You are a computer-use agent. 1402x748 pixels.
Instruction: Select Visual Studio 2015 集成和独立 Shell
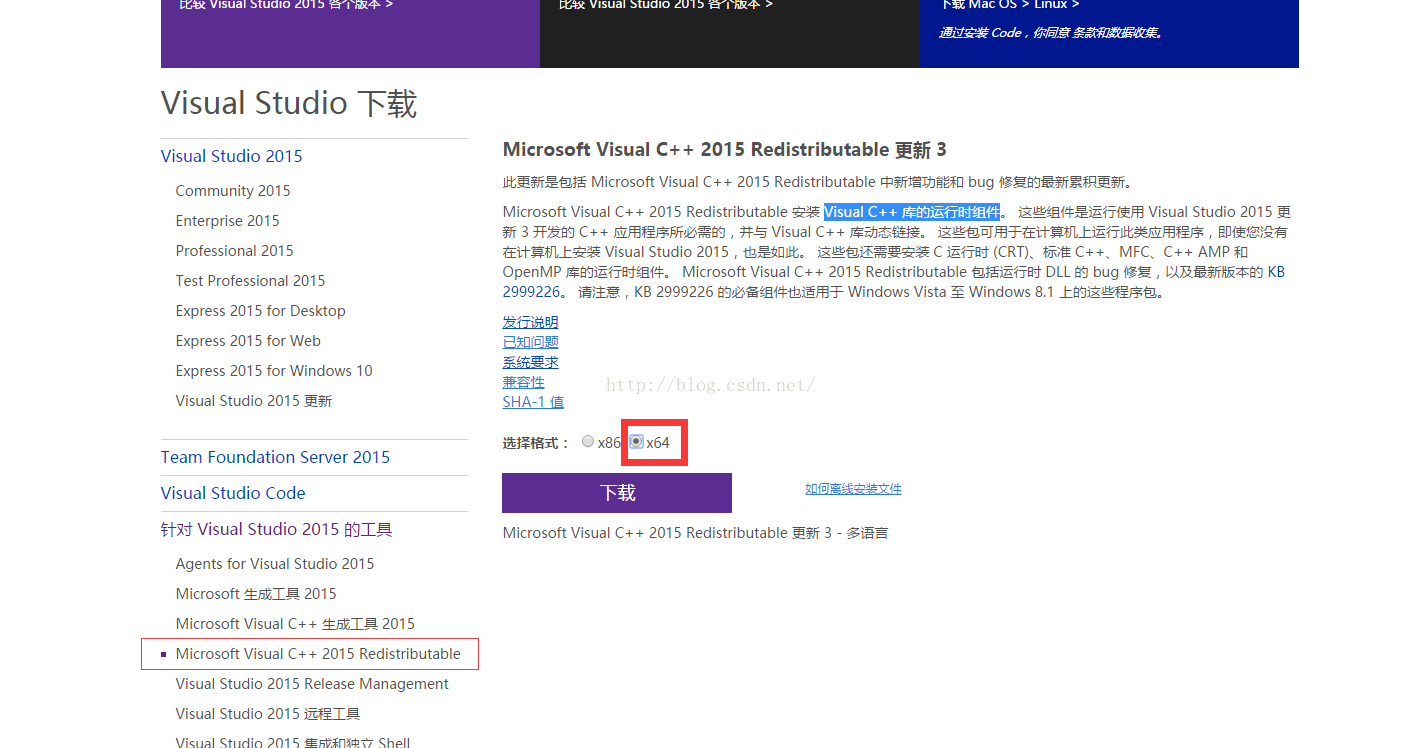[x=293, y=741]
